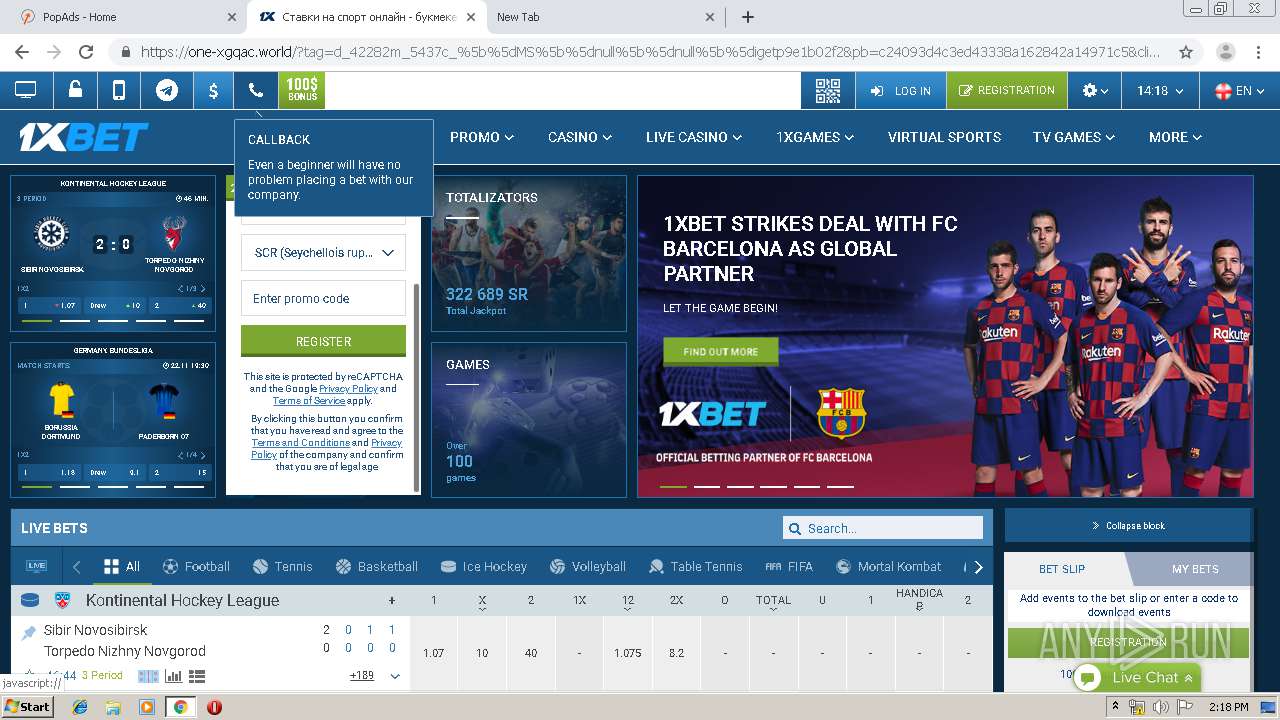Click the REGISTRATION button in top bar
Viewport: 1280px width, 720px height.
(x=1007, y=91)
